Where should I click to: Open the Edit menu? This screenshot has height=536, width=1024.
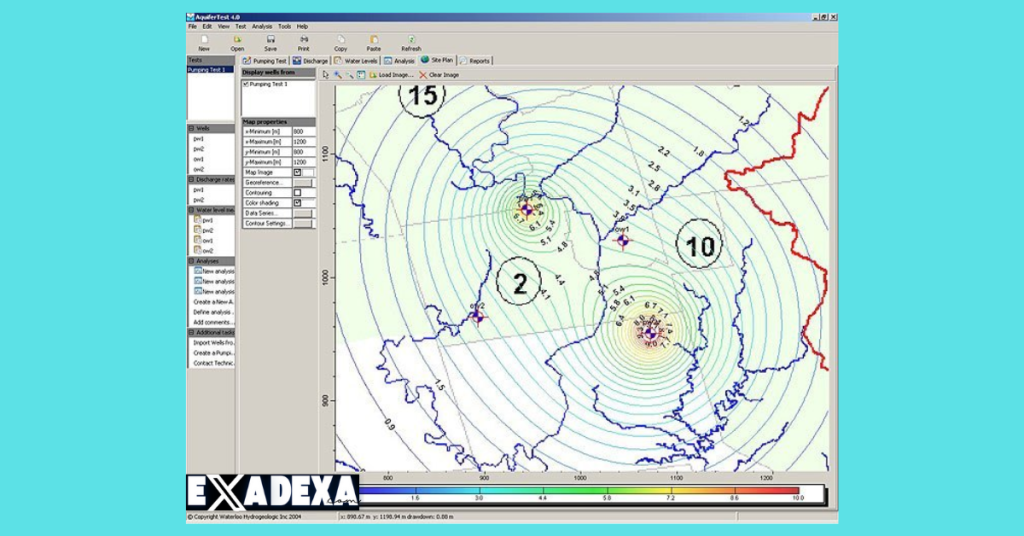click(207, 27)
